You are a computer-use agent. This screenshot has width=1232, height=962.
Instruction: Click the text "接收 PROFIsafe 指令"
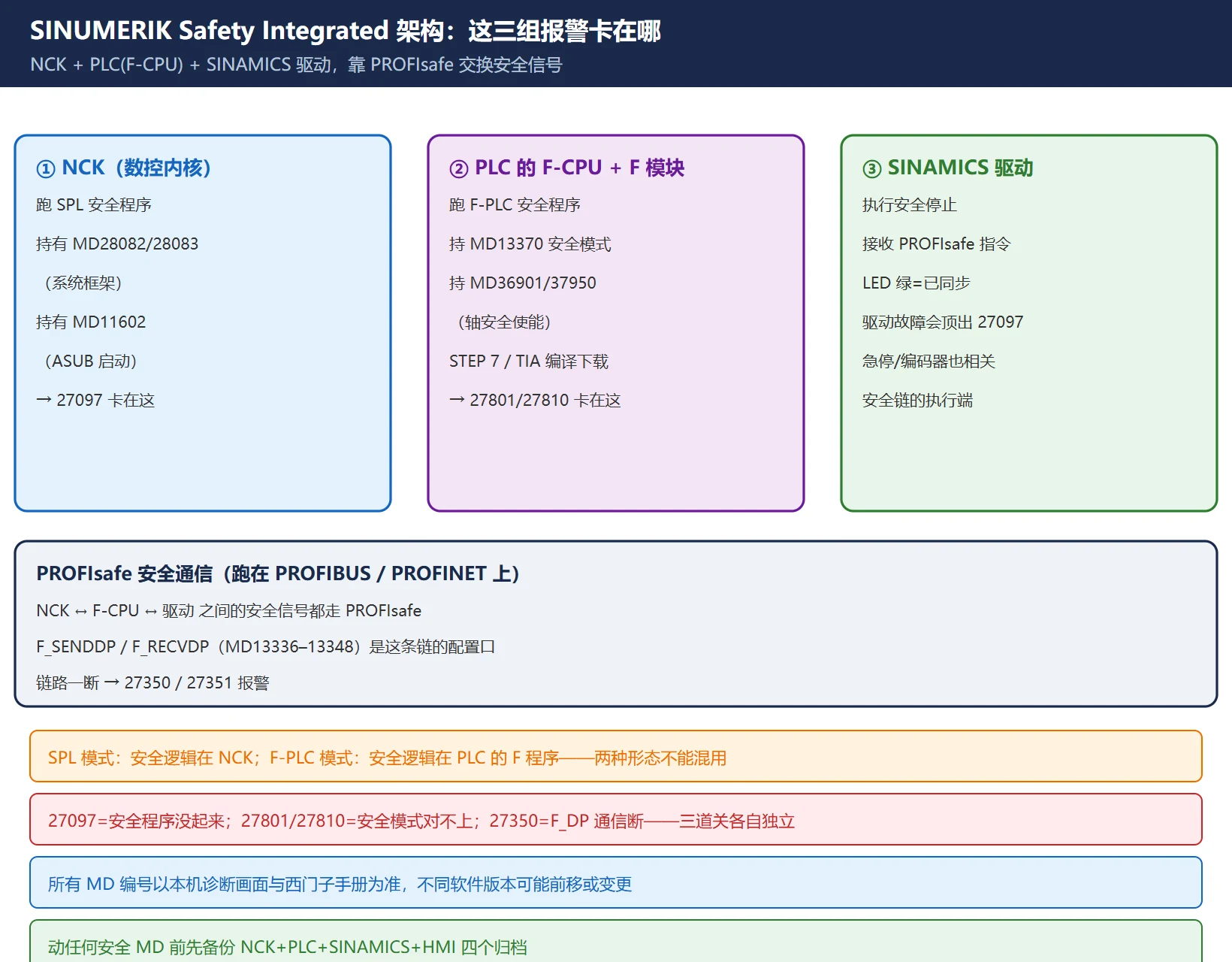937,244
